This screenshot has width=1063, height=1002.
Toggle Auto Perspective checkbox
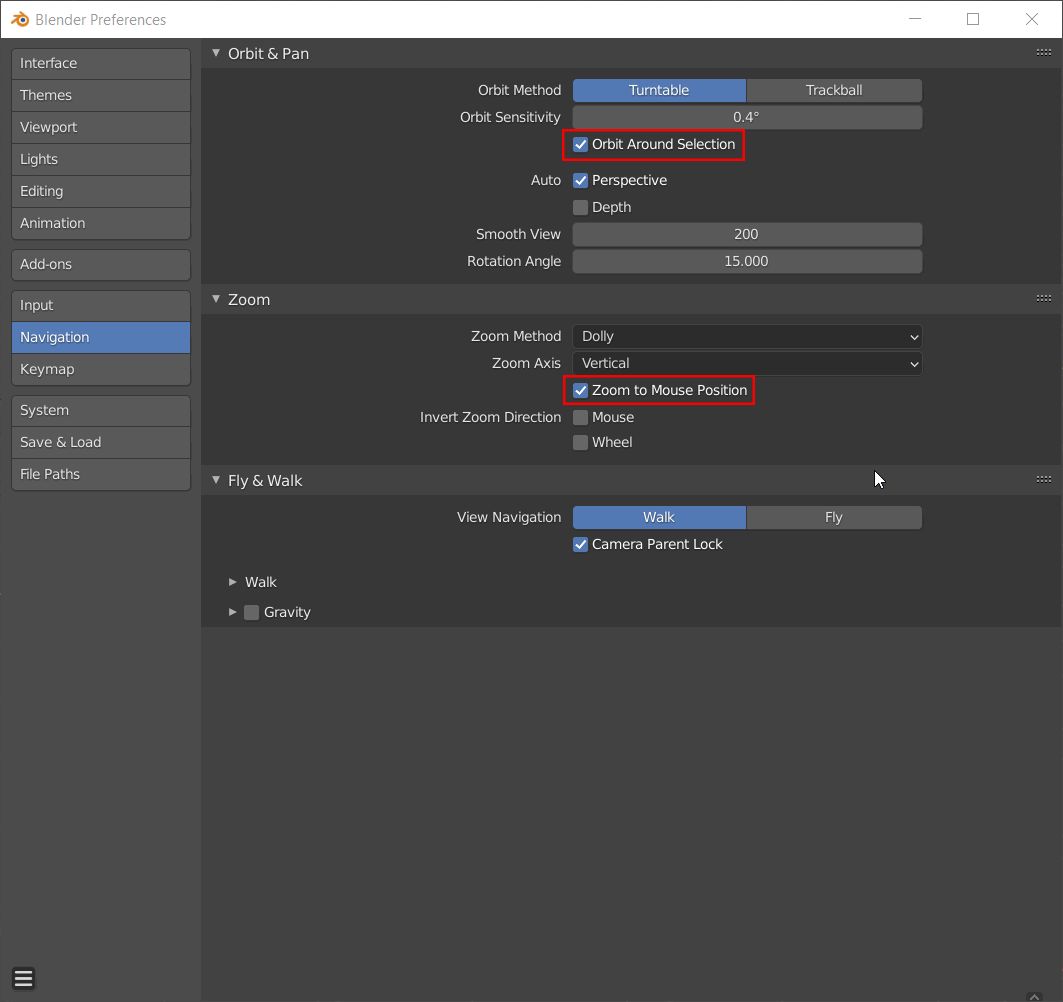tap(580, 180)
